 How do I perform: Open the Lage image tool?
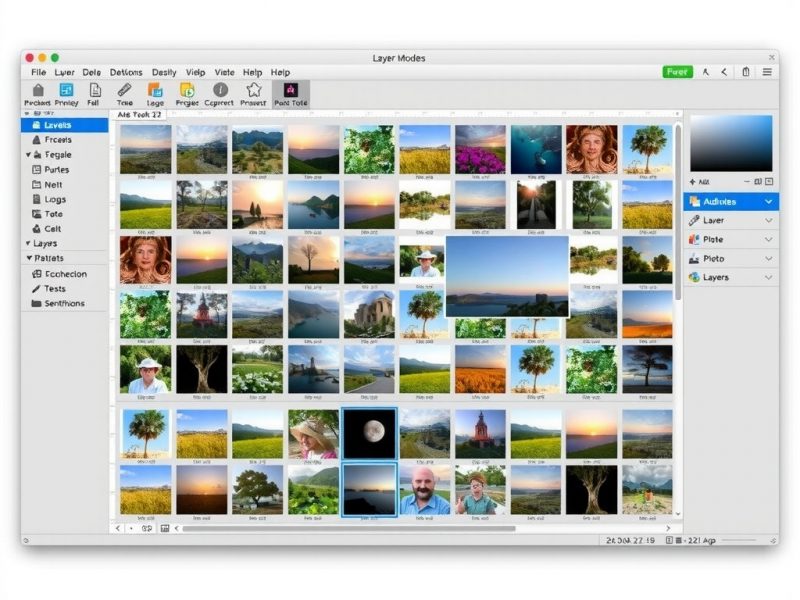coord(155,92)
